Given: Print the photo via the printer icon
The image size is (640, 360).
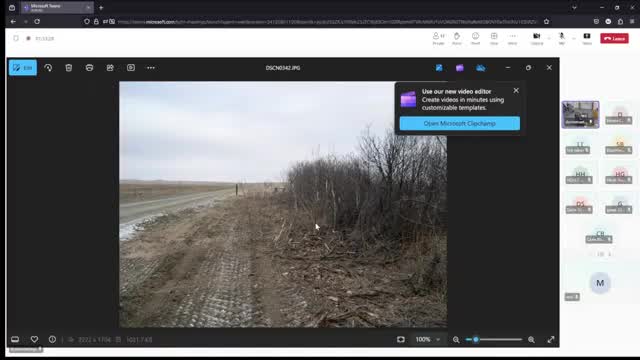Looking at the screenshot, I should (x=89, y=68).
